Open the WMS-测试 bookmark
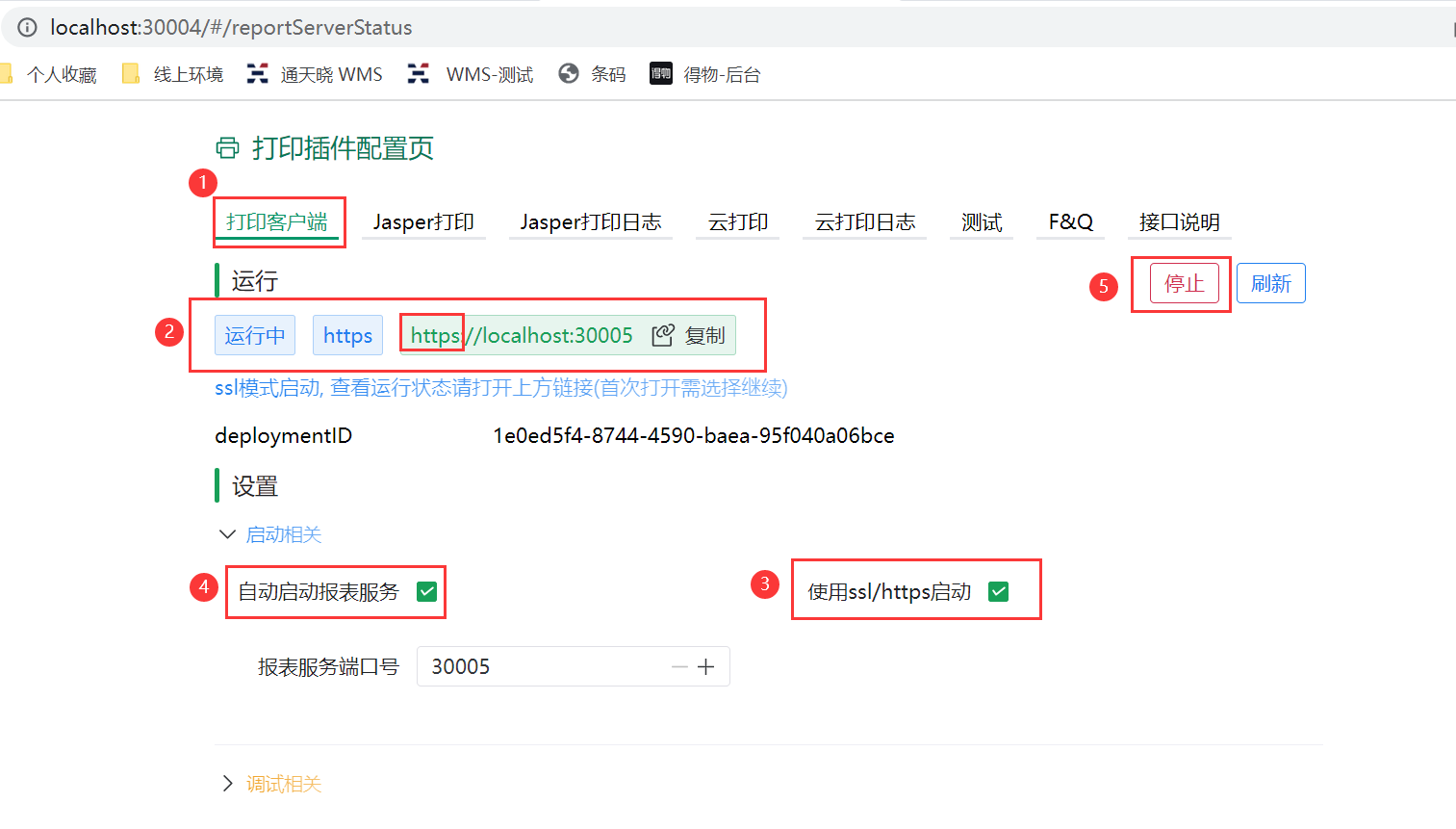Viewport: 1456px width, 829px height. tap(471, 74)
